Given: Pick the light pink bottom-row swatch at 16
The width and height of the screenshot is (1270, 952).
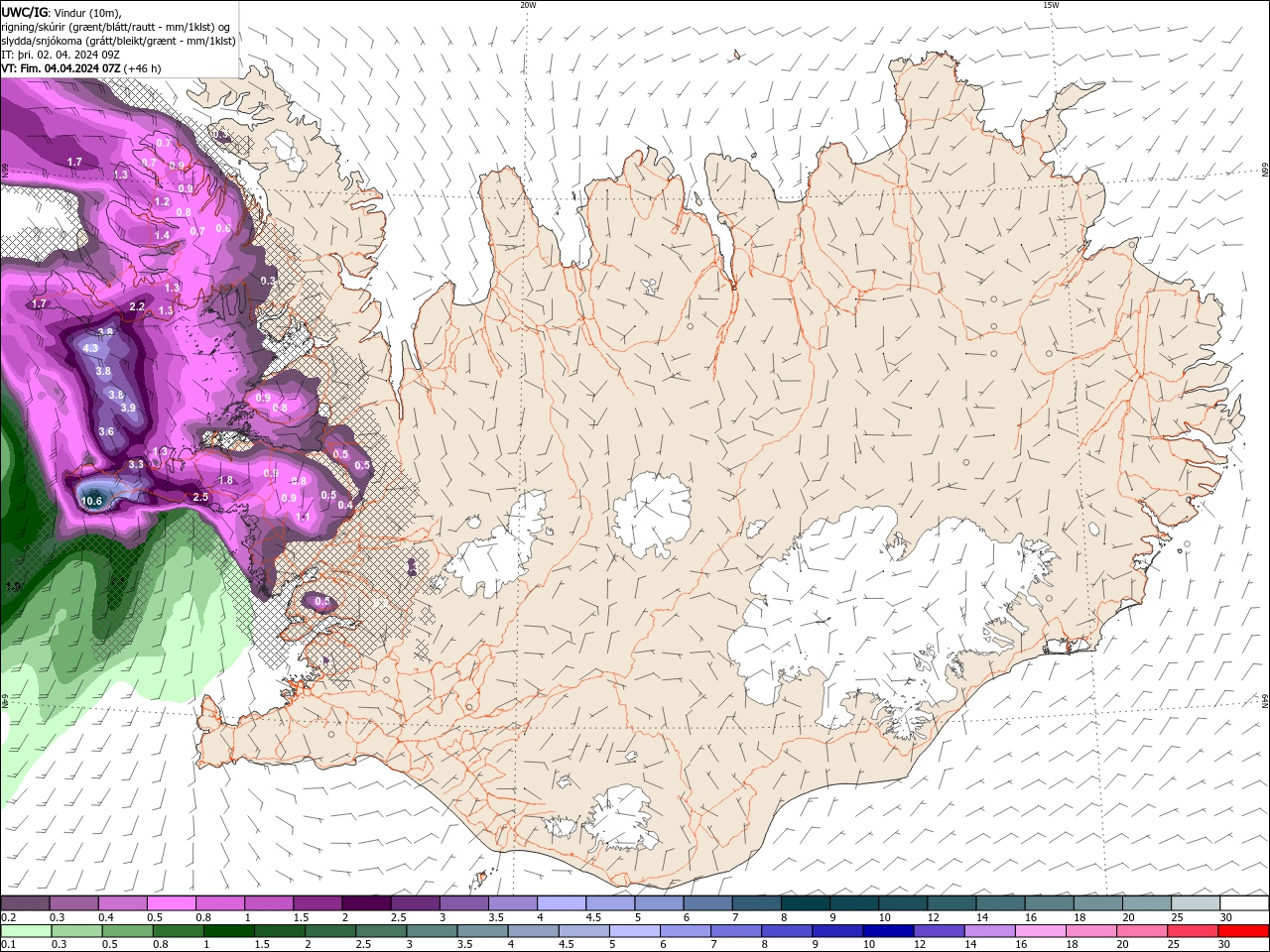Looking at the screenshot, I should 1042,931.
